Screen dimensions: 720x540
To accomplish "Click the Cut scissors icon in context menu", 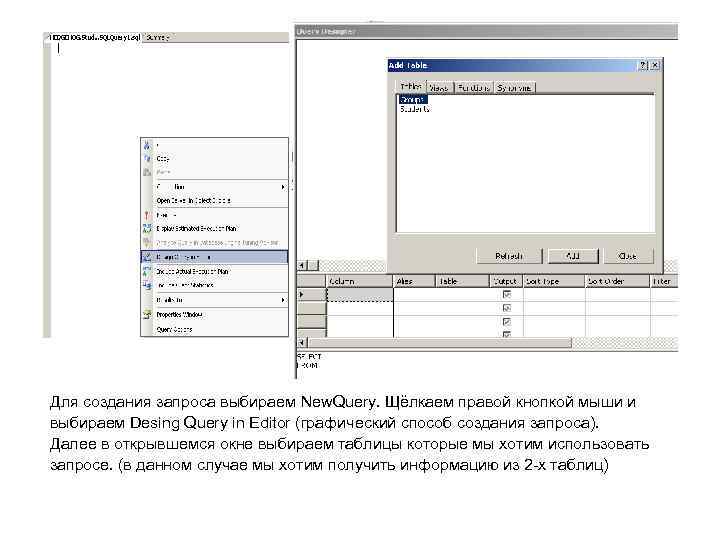I will 147,146.
